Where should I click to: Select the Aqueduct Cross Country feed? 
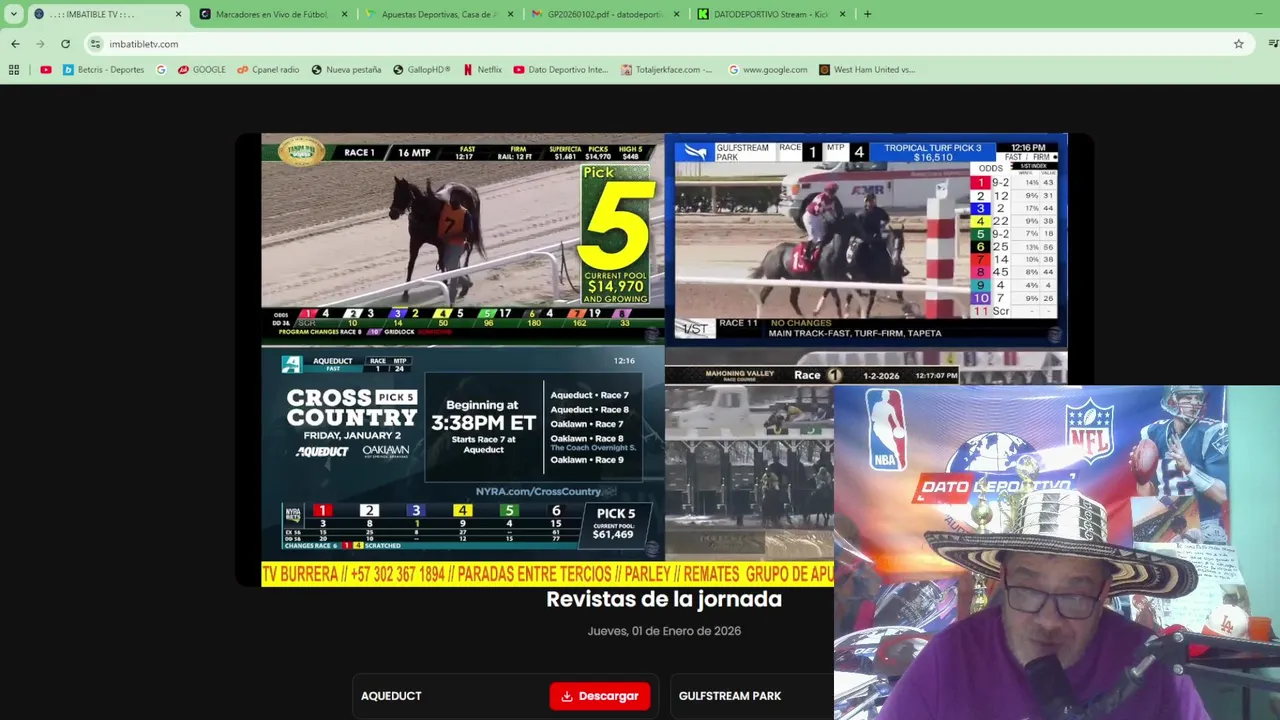click(x=462, y=453)
